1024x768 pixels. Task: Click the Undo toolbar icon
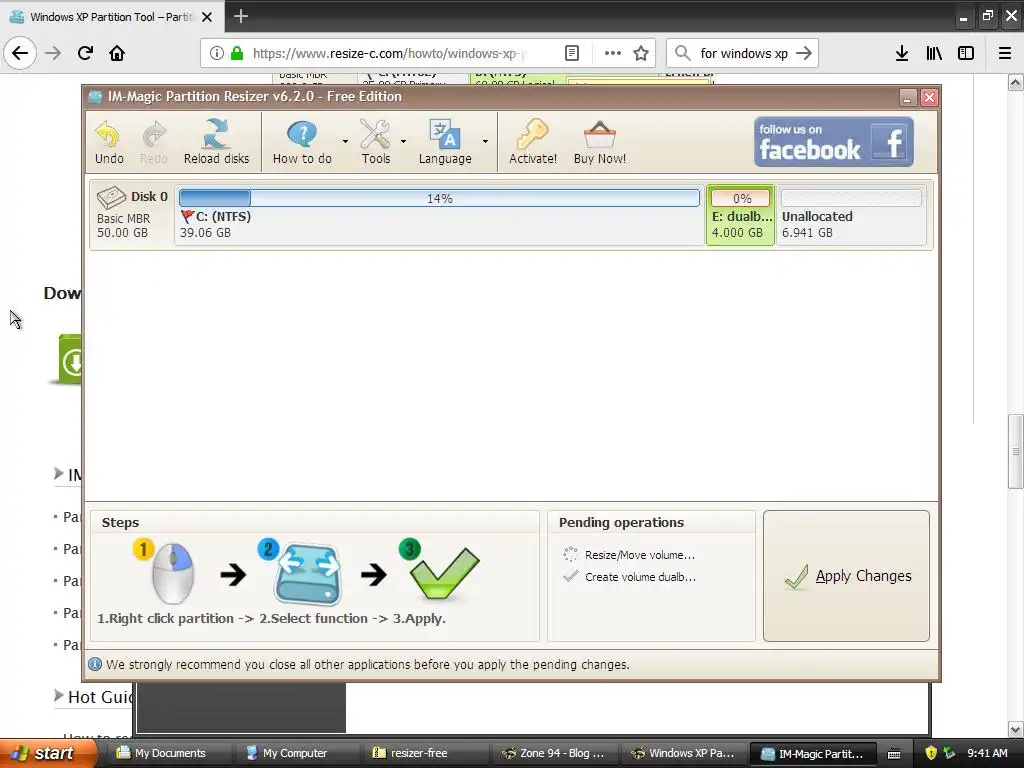[108, 142]
